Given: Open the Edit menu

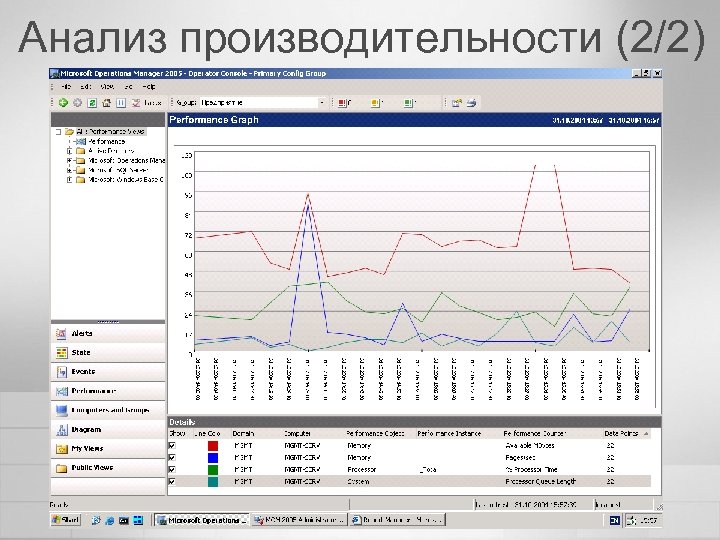Looking at the screenshot, I should click(85, 86).
